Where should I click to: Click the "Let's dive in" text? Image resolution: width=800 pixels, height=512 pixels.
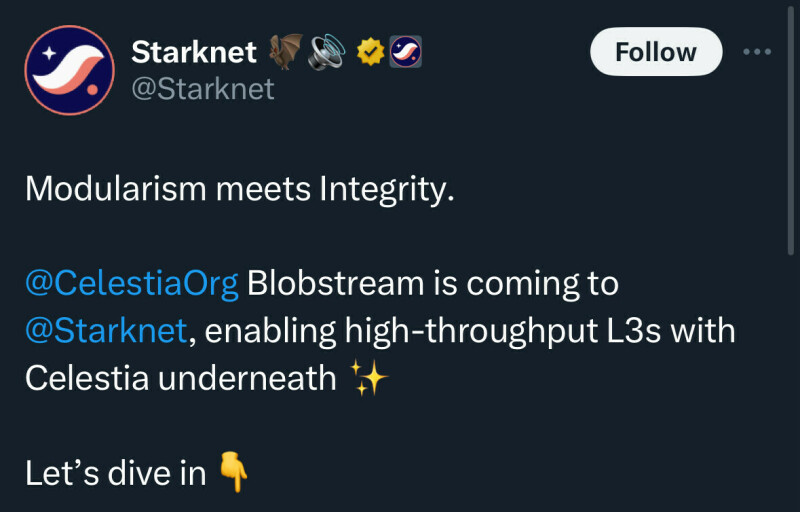pyautogui.click(x=115, y=473)
